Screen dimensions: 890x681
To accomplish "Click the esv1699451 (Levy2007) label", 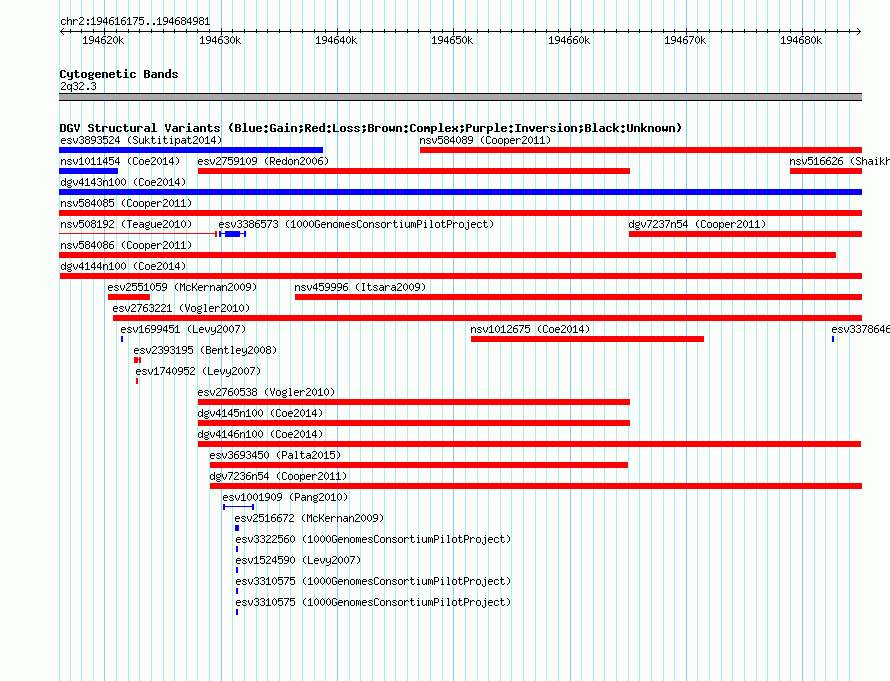I will 183,329.
